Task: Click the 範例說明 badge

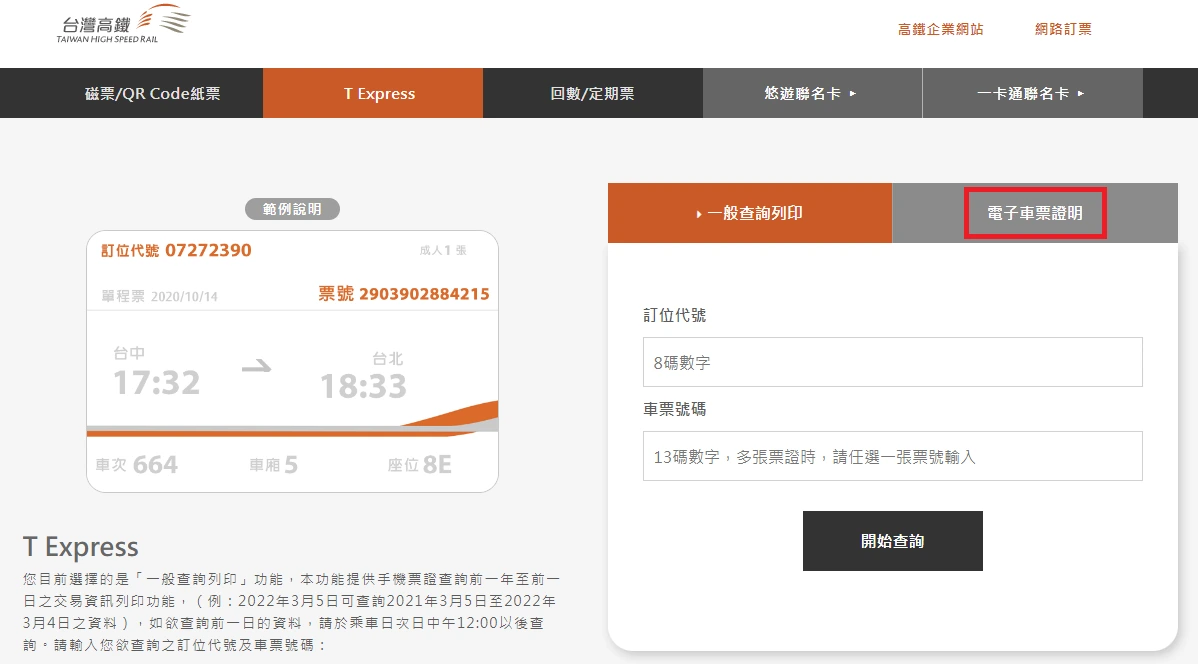Action: (292, 209)
